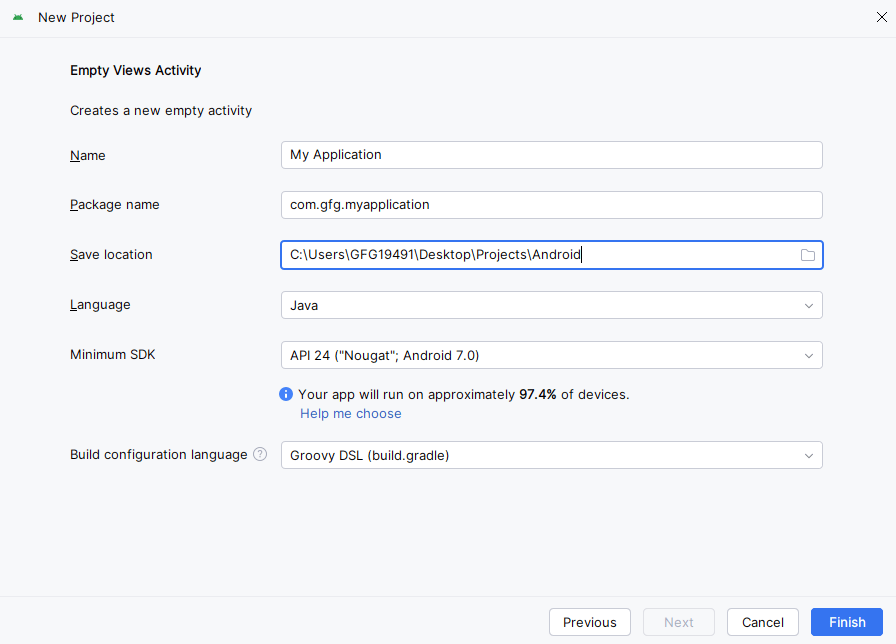Close the New Project dialog
896x644 pixels.
click(881, 17)
